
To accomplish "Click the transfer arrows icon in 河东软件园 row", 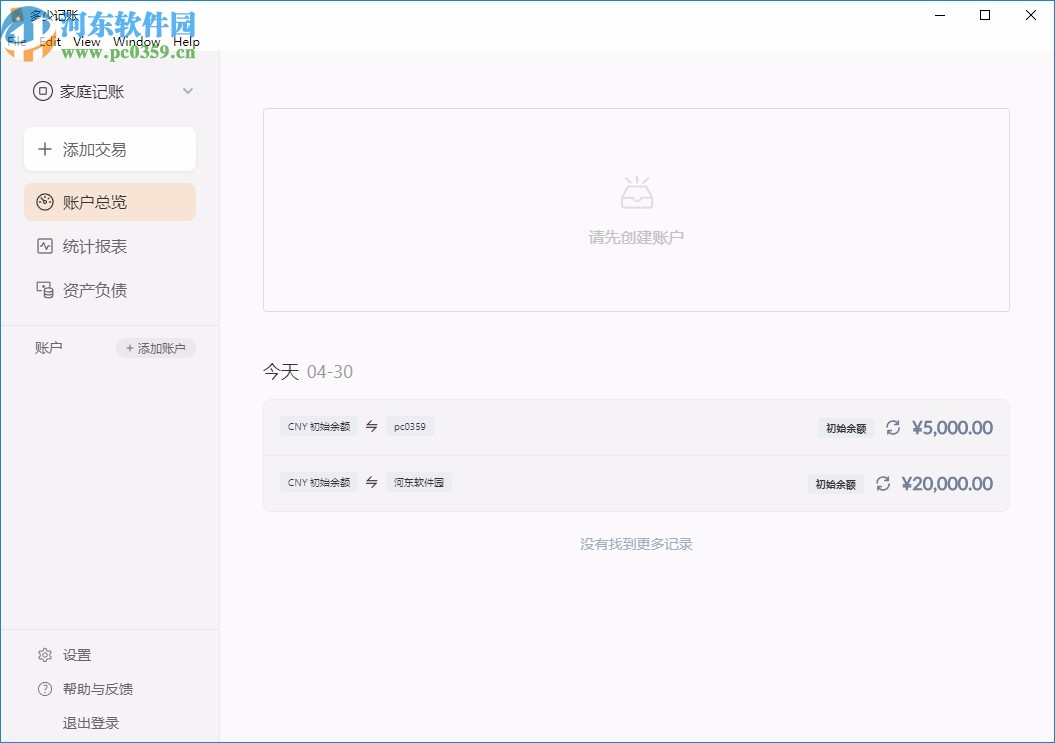I will [x=371, y=482].
